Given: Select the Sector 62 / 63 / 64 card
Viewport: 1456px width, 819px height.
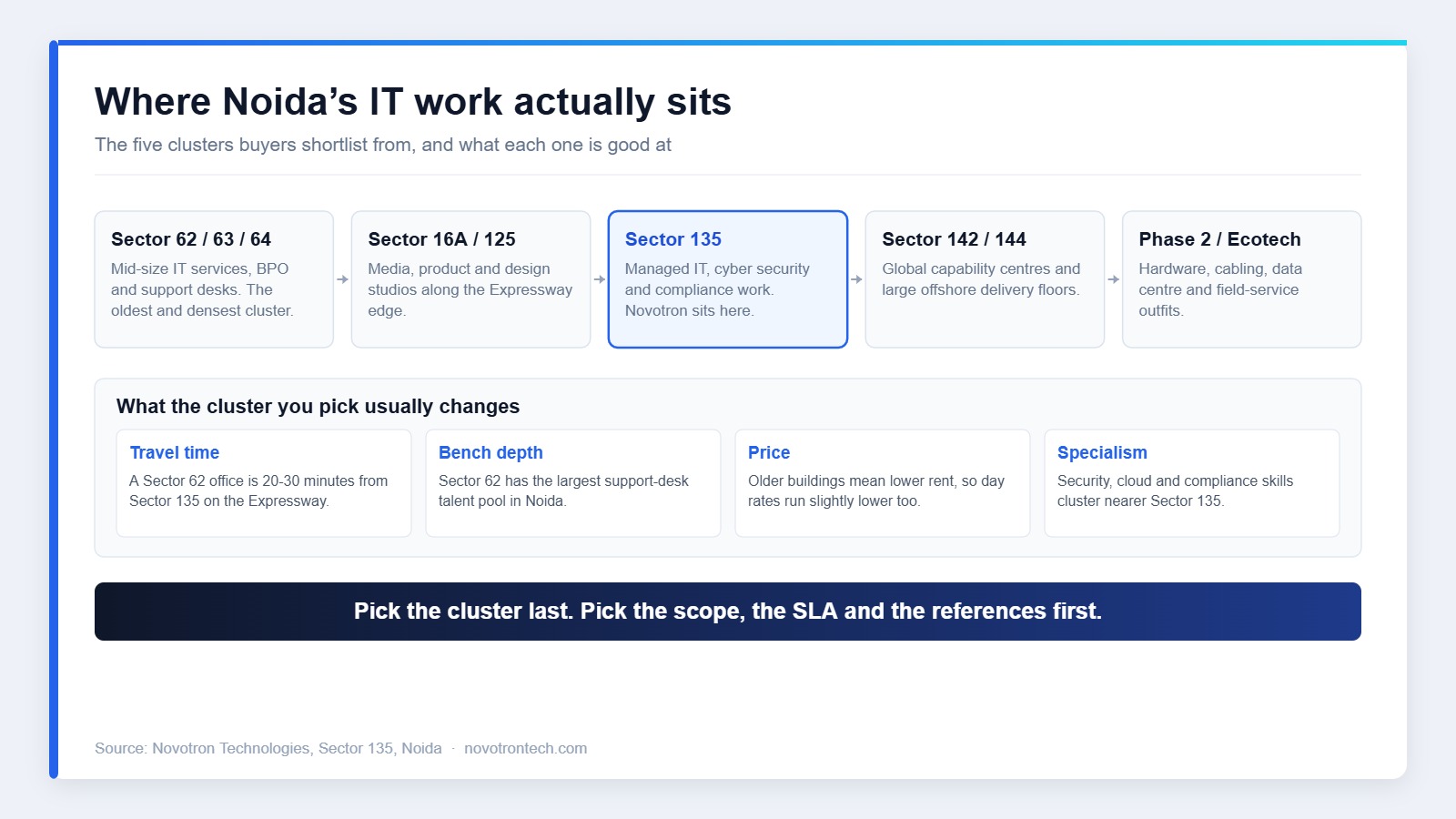Looking at the screenshot, I should (x=214, y=279).
